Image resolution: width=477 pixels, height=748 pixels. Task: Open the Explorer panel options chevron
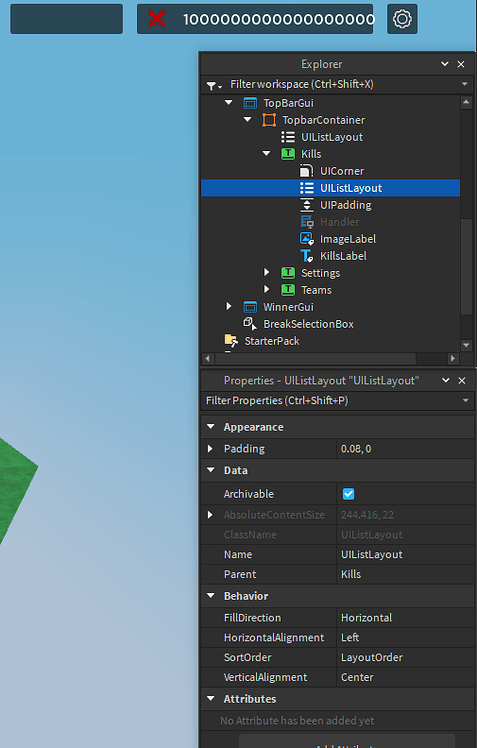[445, 64]
